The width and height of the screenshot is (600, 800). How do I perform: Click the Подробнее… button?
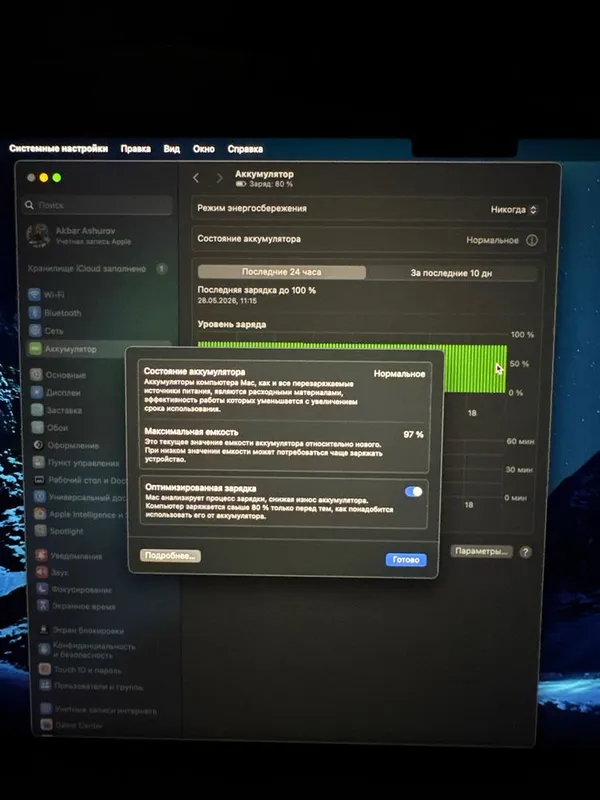pyautogui.click(x=170, y=556)
